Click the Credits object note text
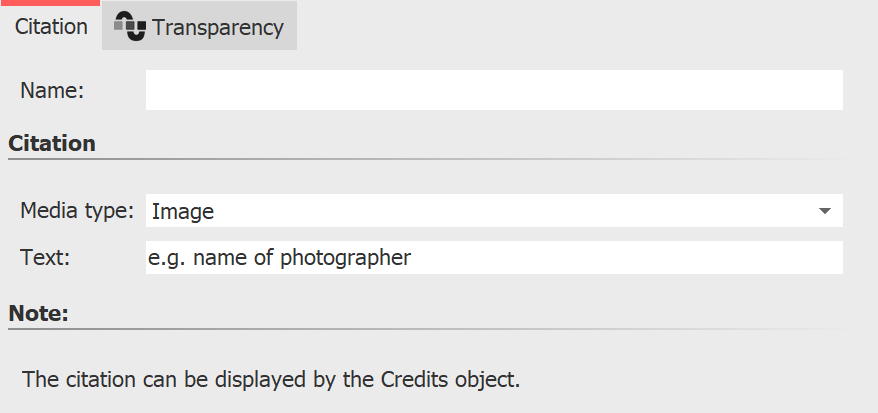Viewport: 878px width, 413px height. click(x=271, y=380)
